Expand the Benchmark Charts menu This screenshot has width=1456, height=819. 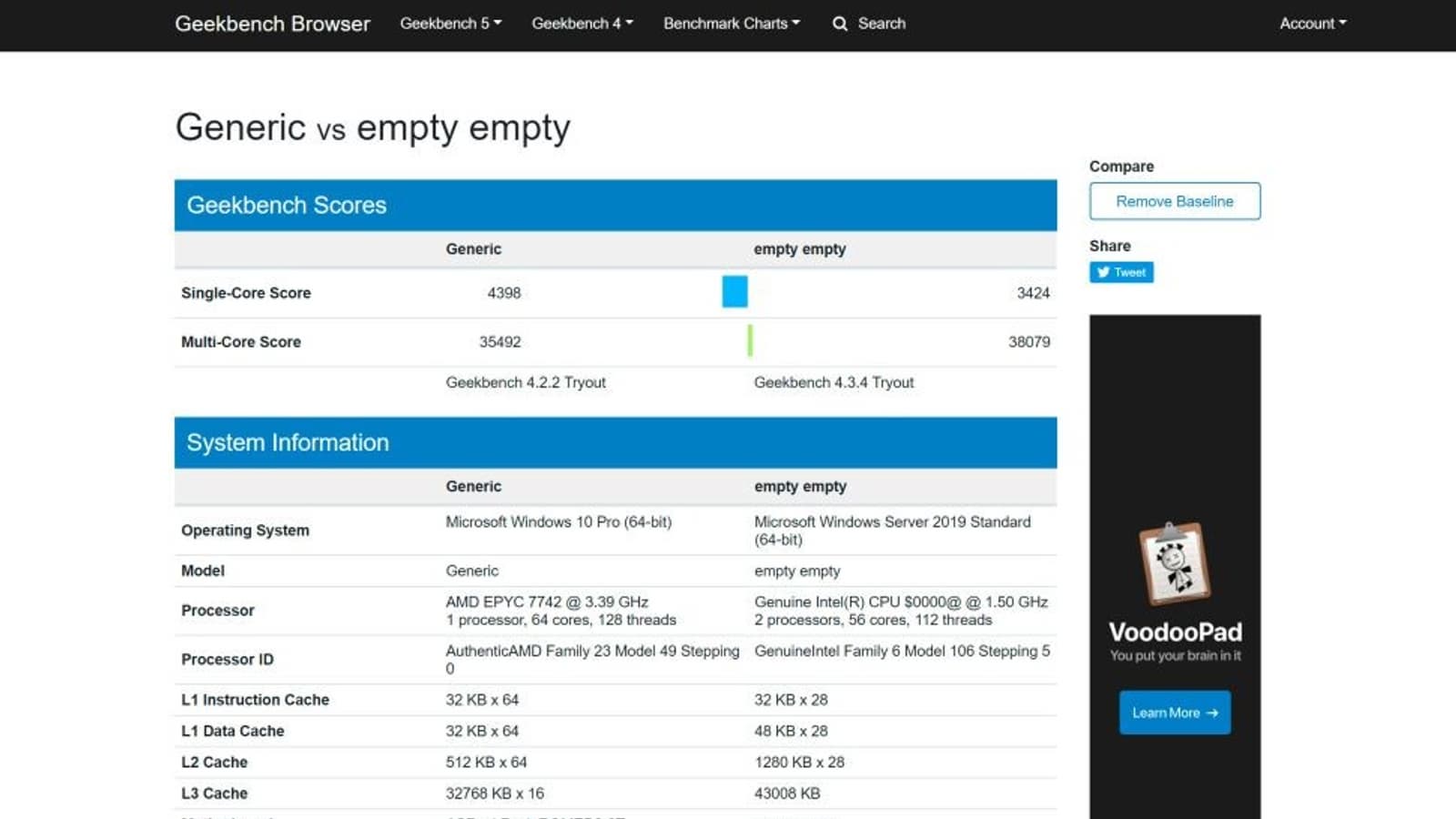732,24
